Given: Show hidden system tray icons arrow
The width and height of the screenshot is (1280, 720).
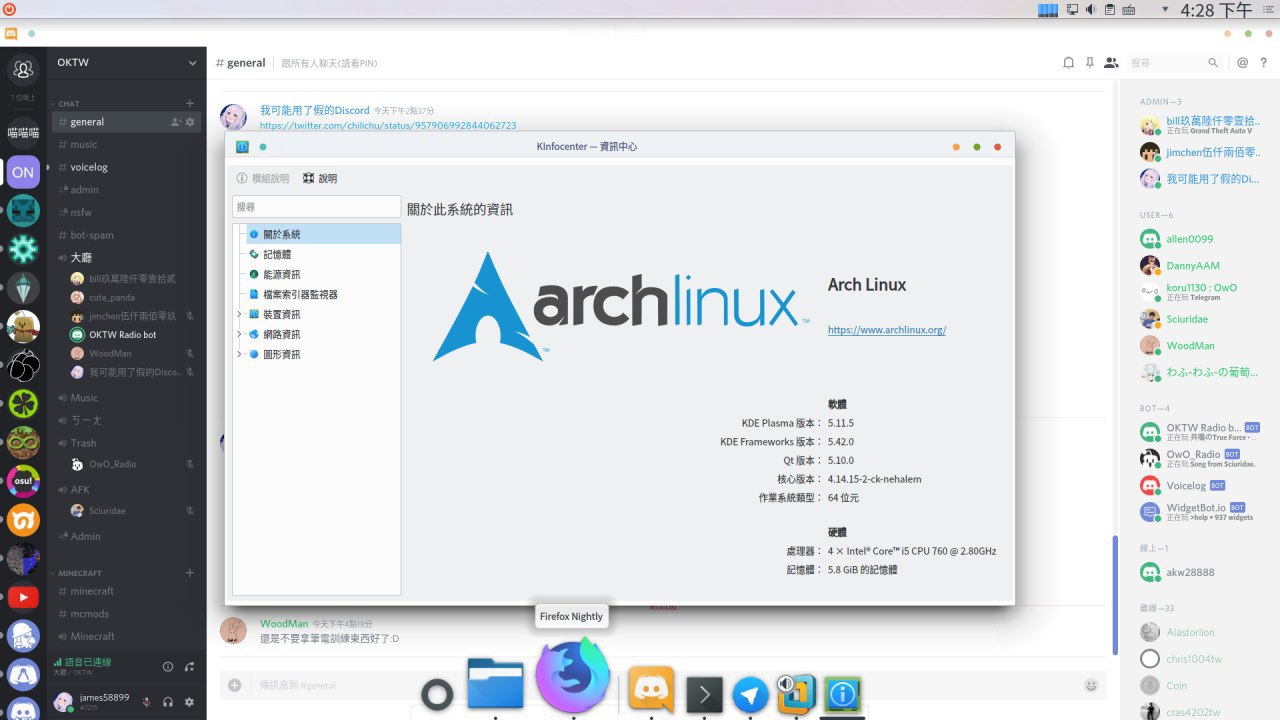Looking at the screenshot, I should click(x=1165, y=10).
